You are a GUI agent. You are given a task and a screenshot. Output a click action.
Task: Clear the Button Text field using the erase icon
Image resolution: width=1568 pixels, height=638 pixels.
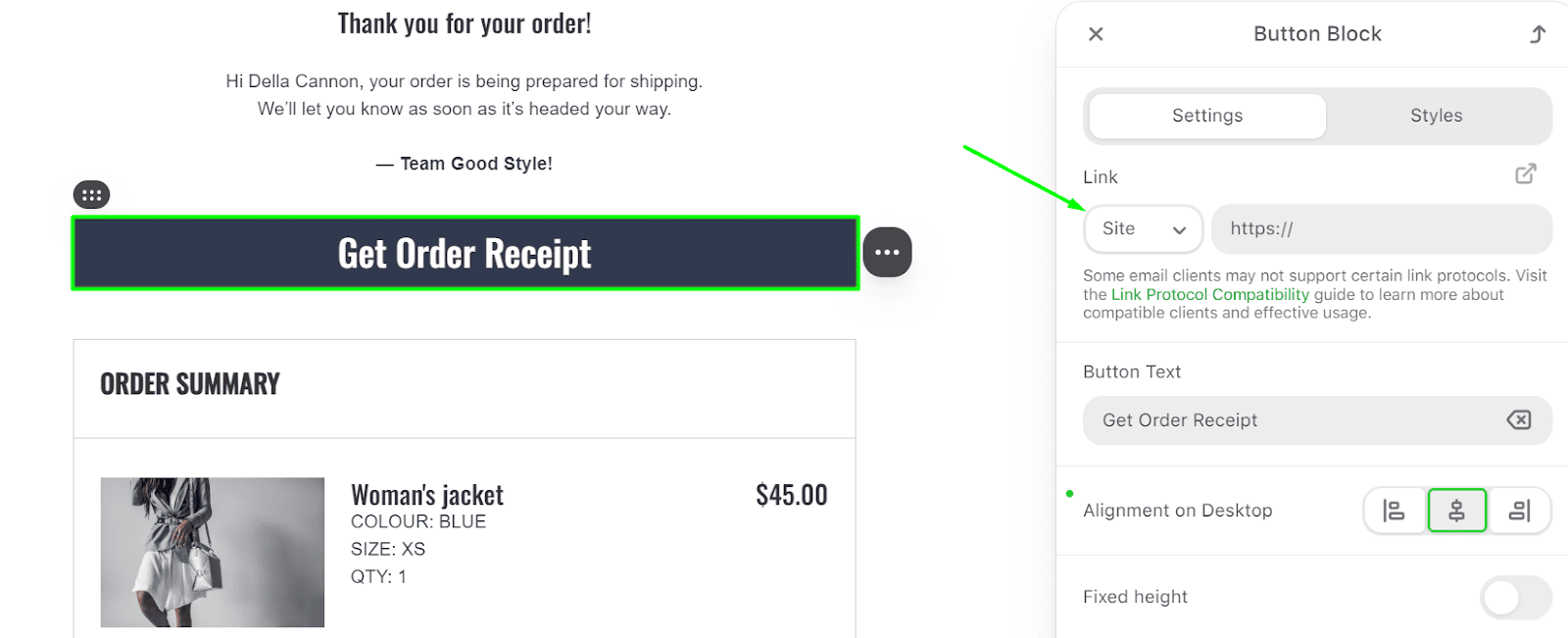tap(1517, 419)
